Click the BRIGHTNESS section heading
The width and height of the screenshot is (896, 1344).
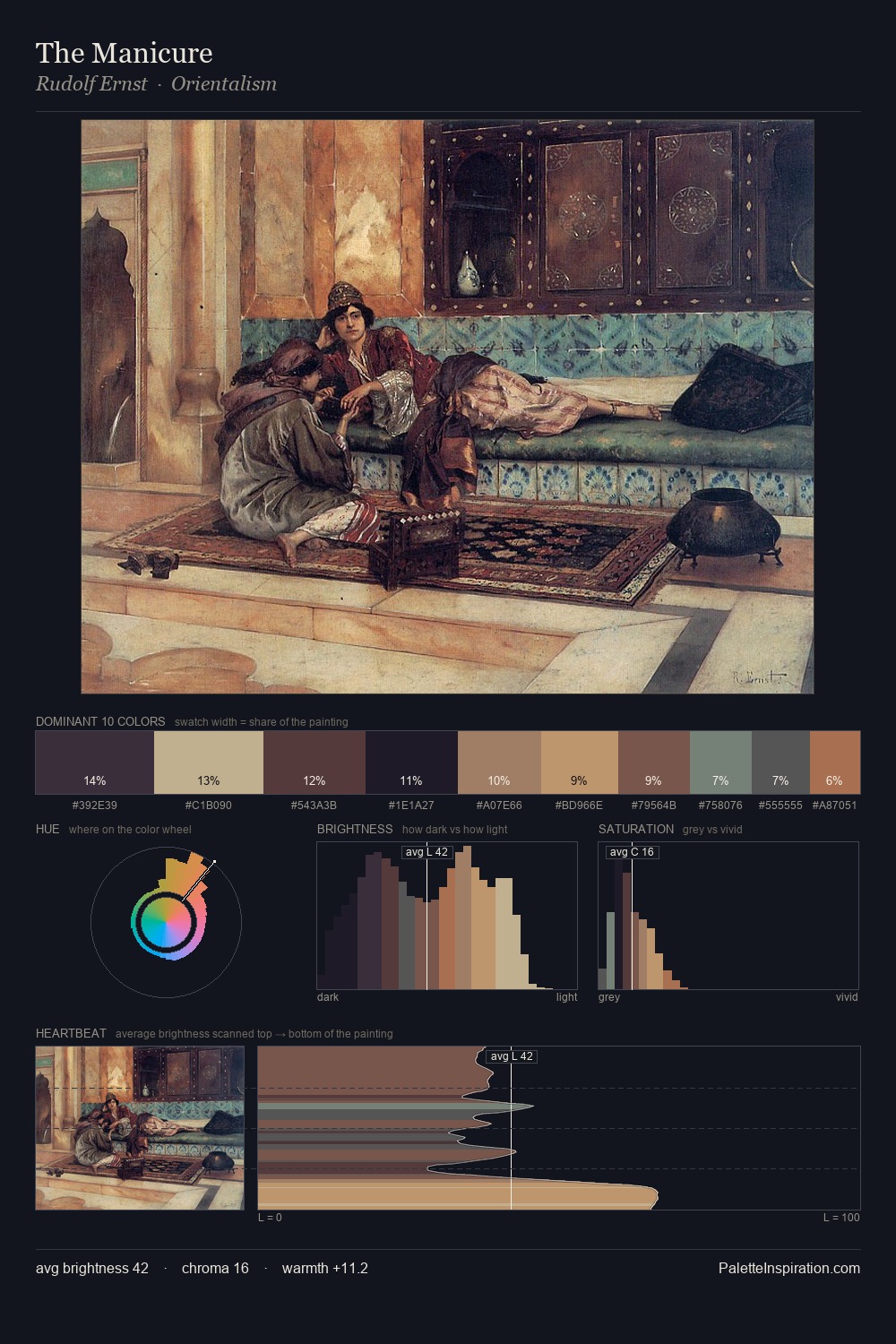355,829
